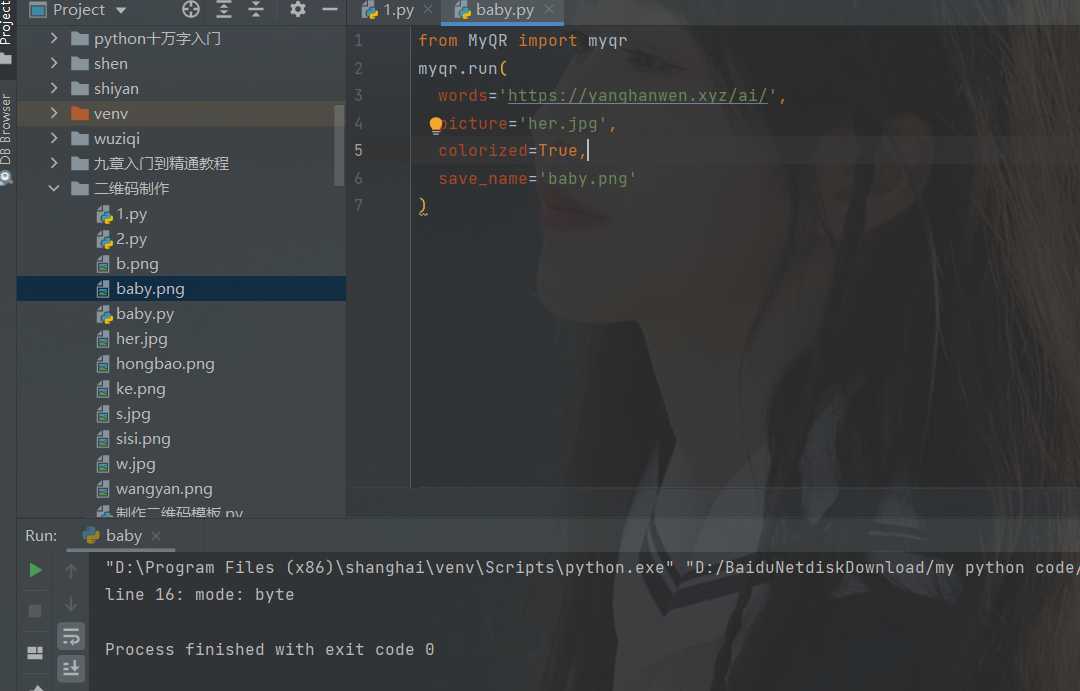
Task: Click Up the Stack Trace arrow
Action: pos(71,571)
